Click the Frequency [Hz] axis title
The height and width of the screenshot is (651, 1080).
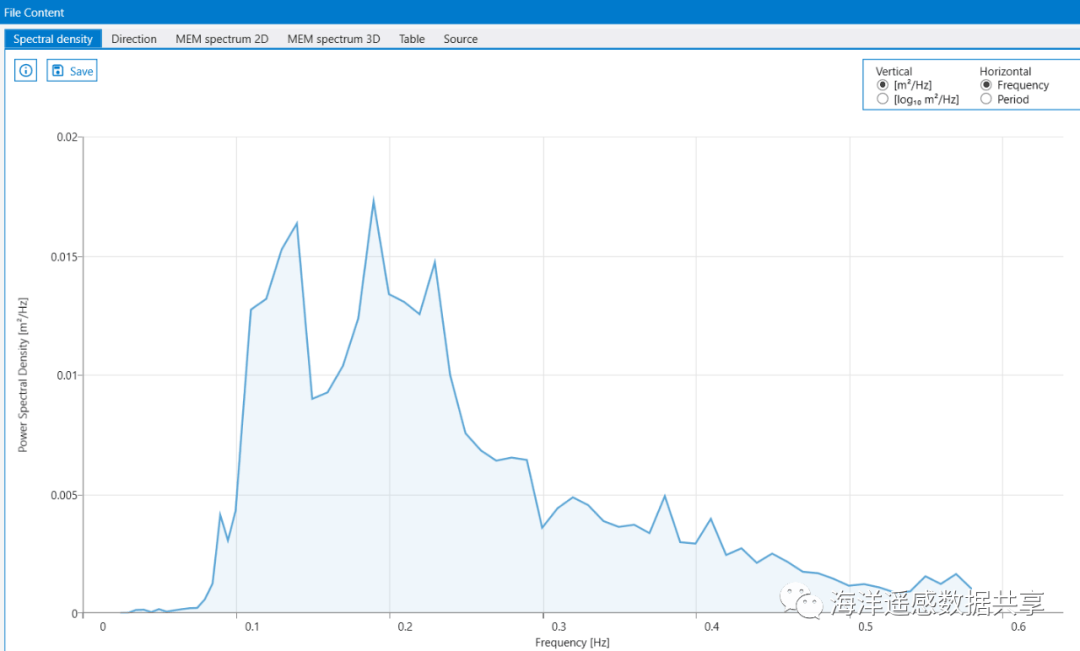(572, 642)
